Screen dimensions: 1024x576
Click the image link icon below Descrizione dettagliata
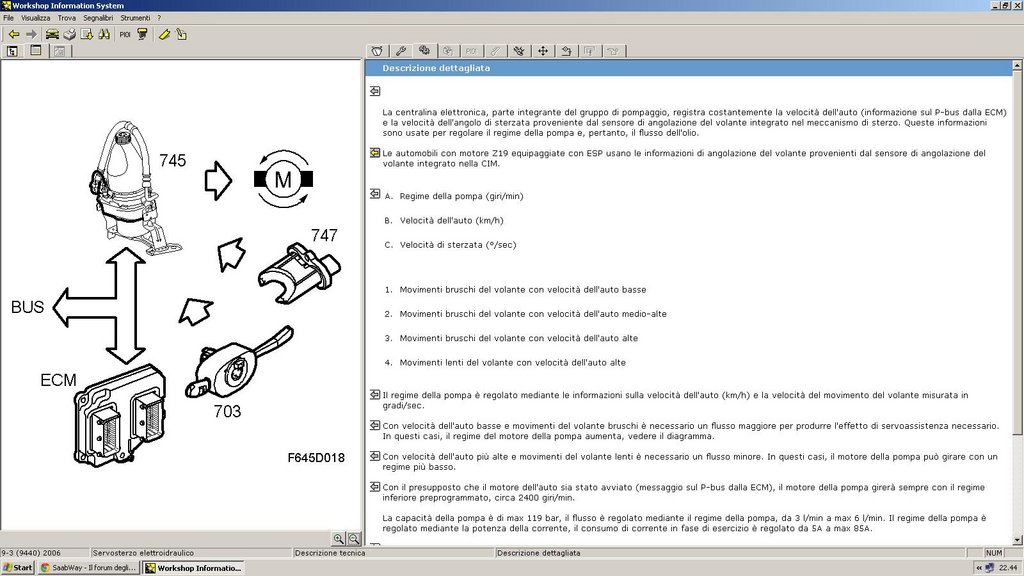coord(375,91)
